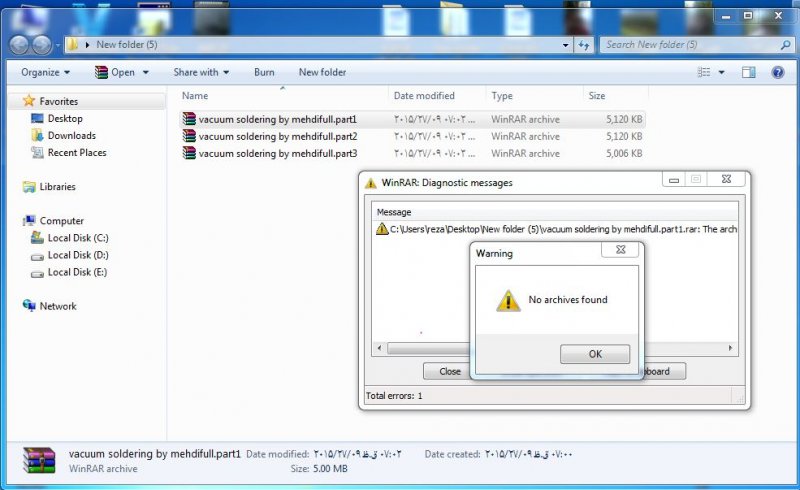
Task: Click the Local Disk (D:) drive icon
Action: click(x=37, y=256)
